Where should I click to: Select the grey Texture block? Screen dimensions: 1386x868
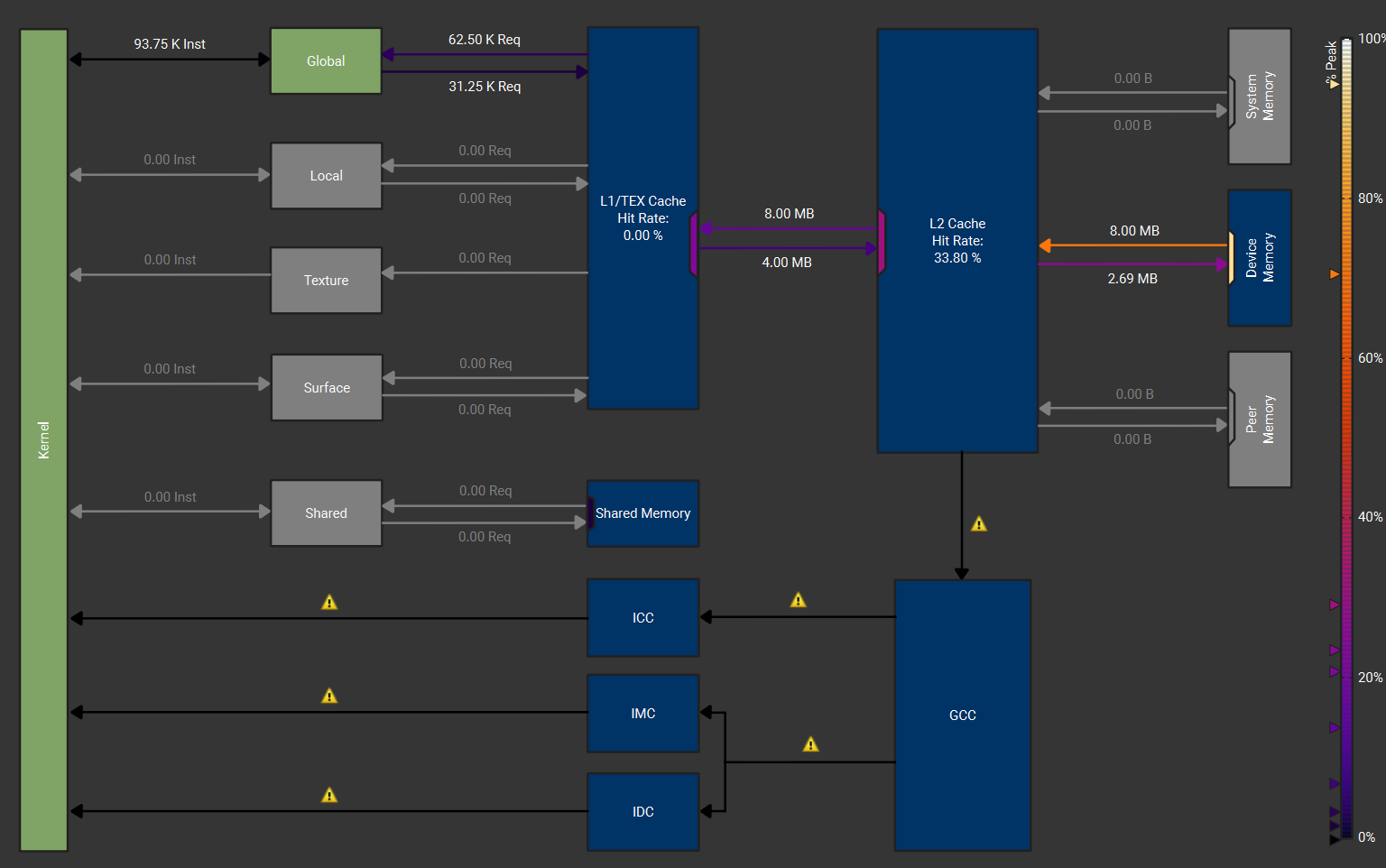pos(326,281)
